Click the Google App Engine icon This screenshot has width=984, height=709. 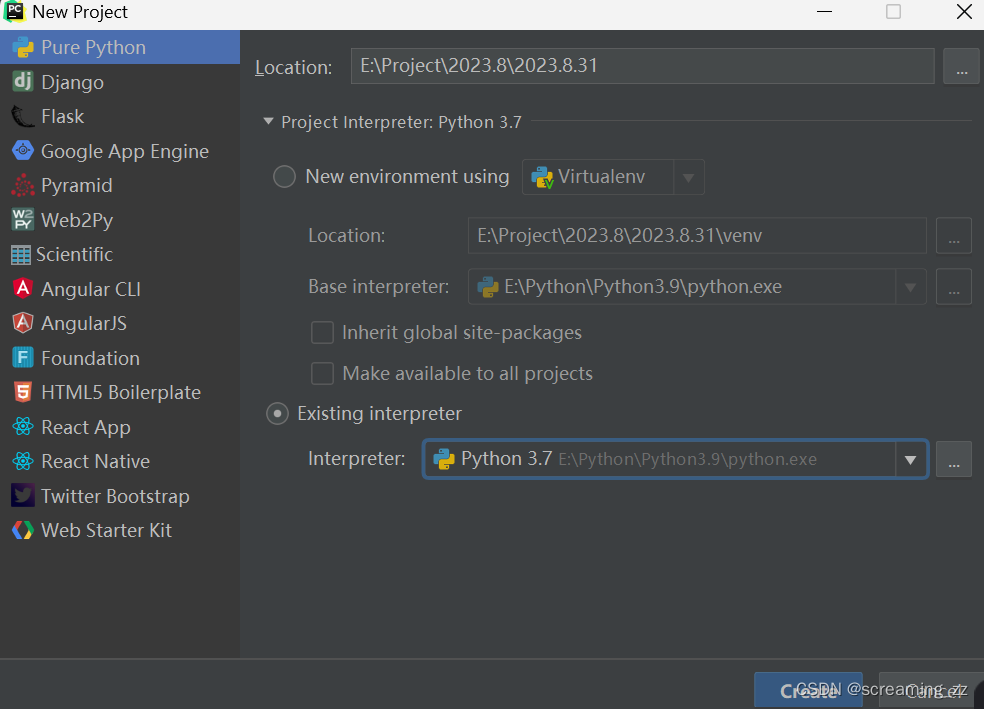point(23,151)
